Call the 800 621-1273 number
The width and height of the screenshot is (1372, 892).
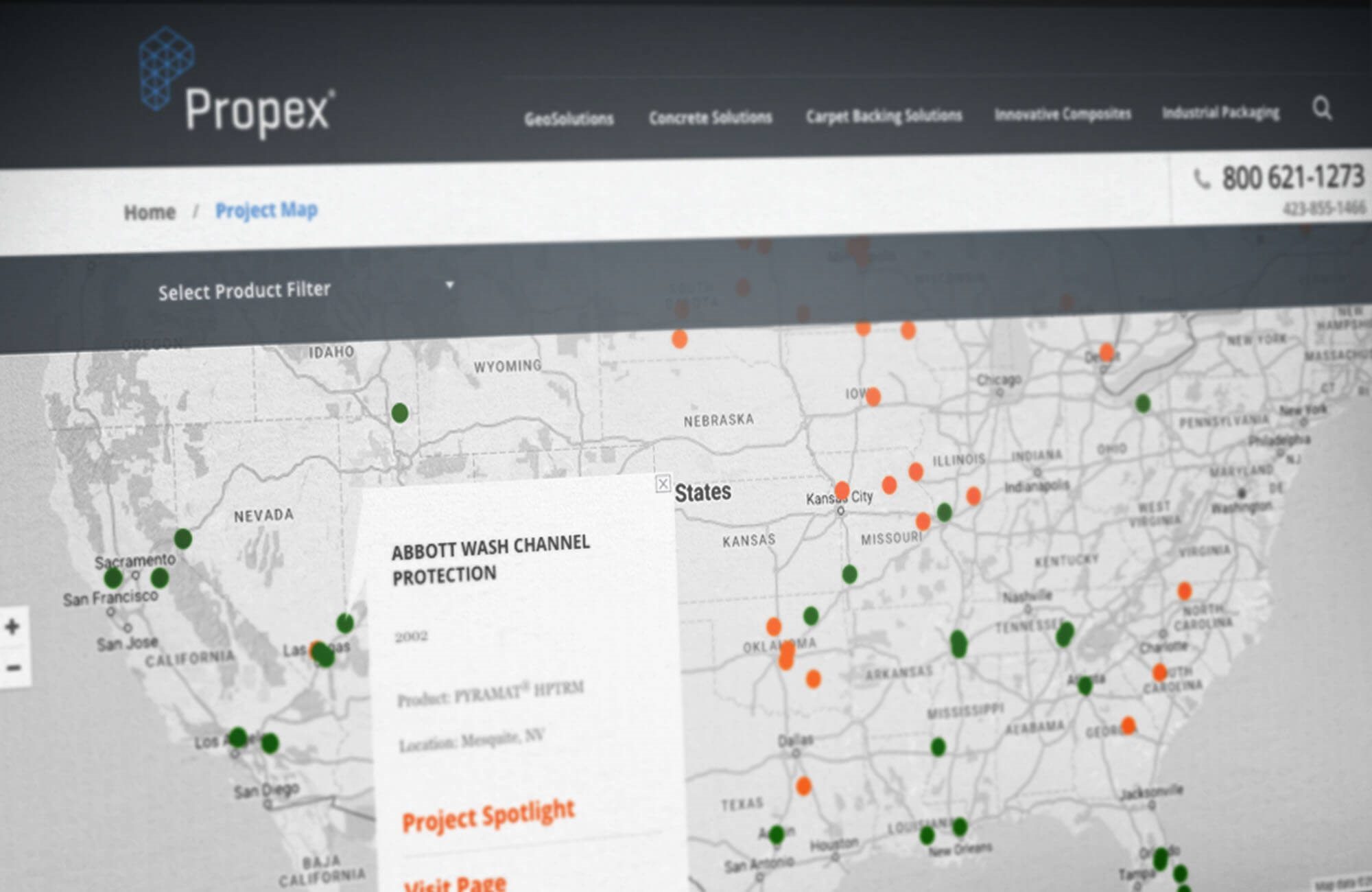click(1292, 177)
